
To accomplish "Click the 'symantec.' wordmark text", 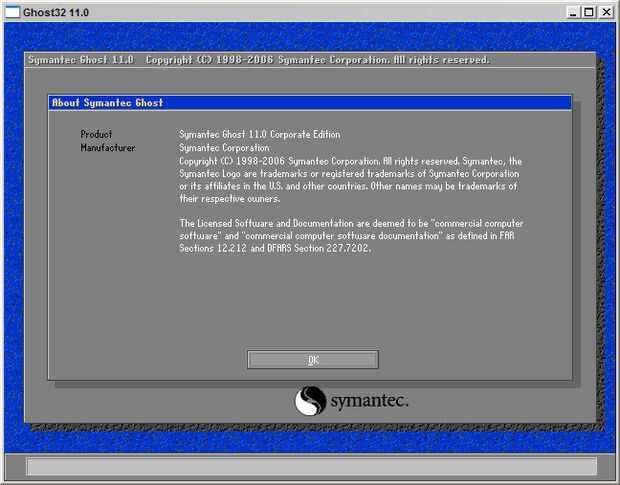I will click(x=369, y=401).
